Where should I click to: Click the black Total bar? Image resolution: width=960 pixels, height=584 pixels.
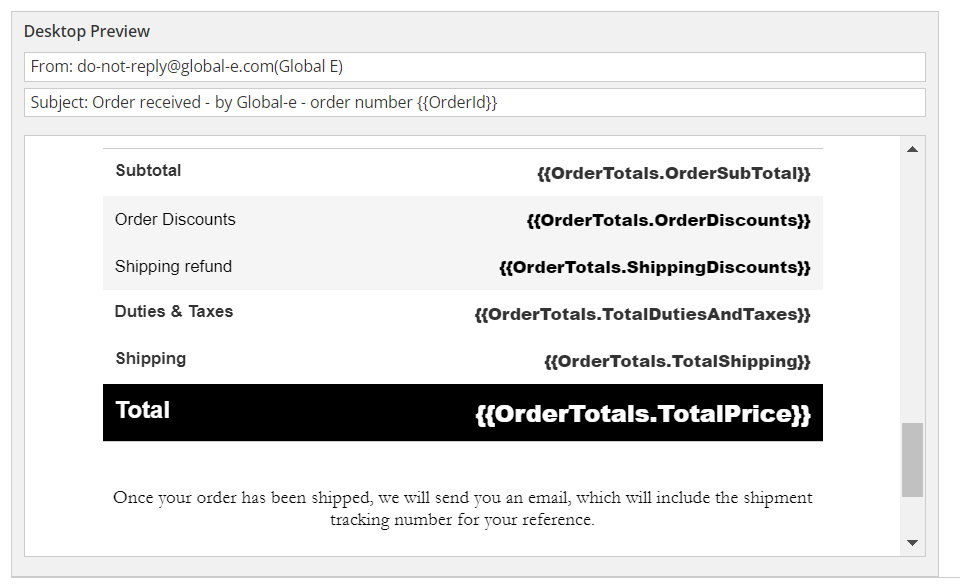[x=462, y=412]
